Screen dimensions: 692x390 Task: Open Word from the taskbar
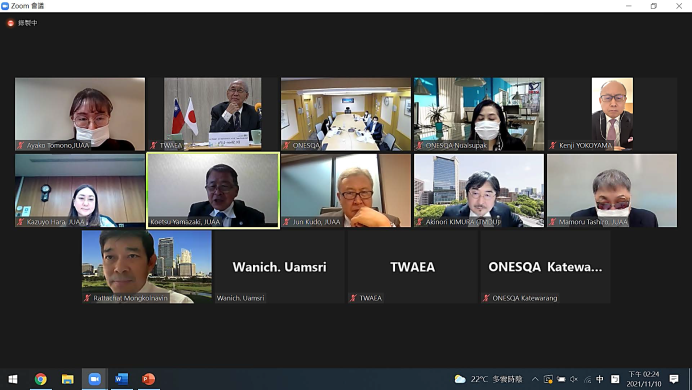(x=121, y=379)
